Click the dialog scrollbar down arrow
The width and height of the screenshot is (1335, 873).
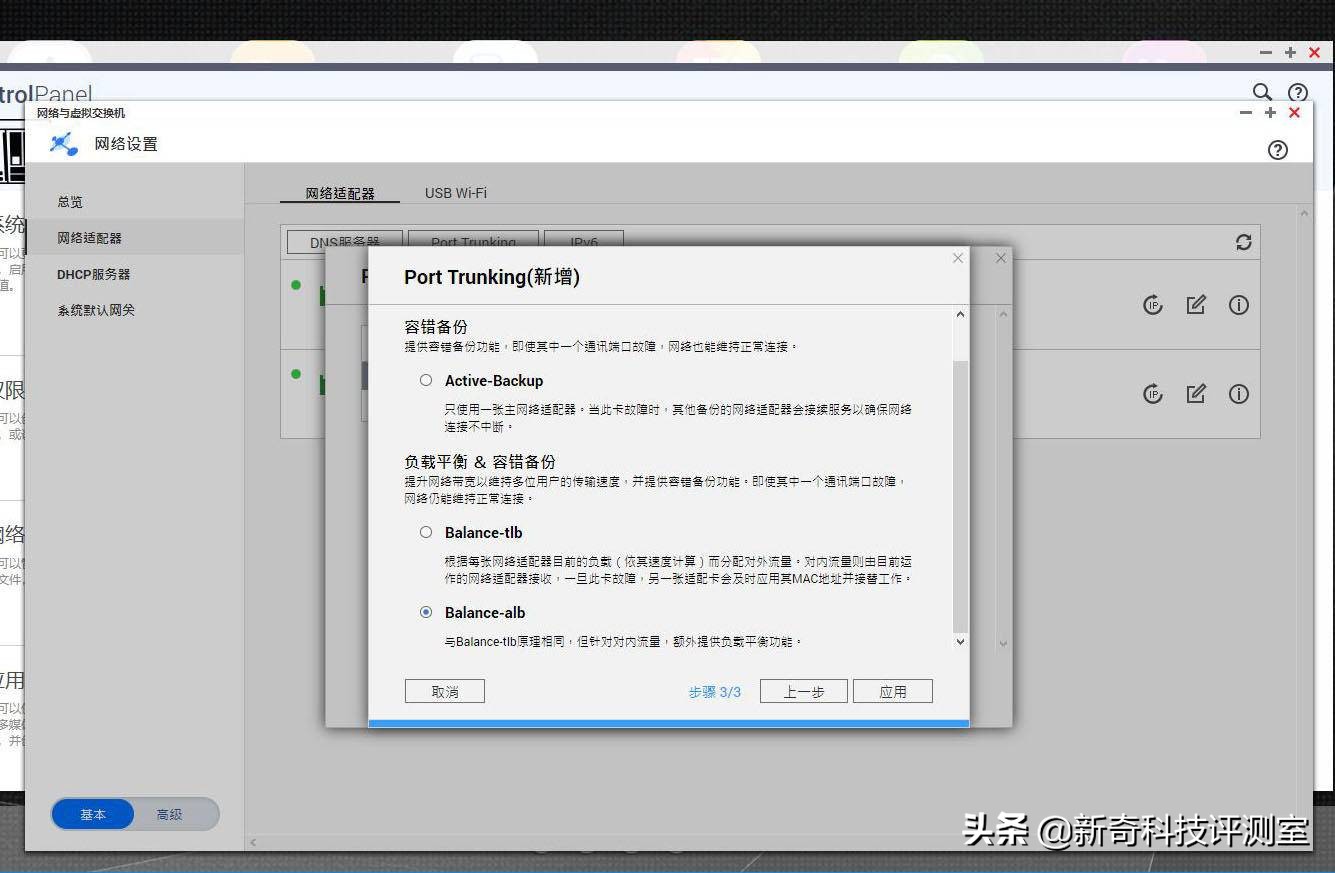tap(959, 641)
